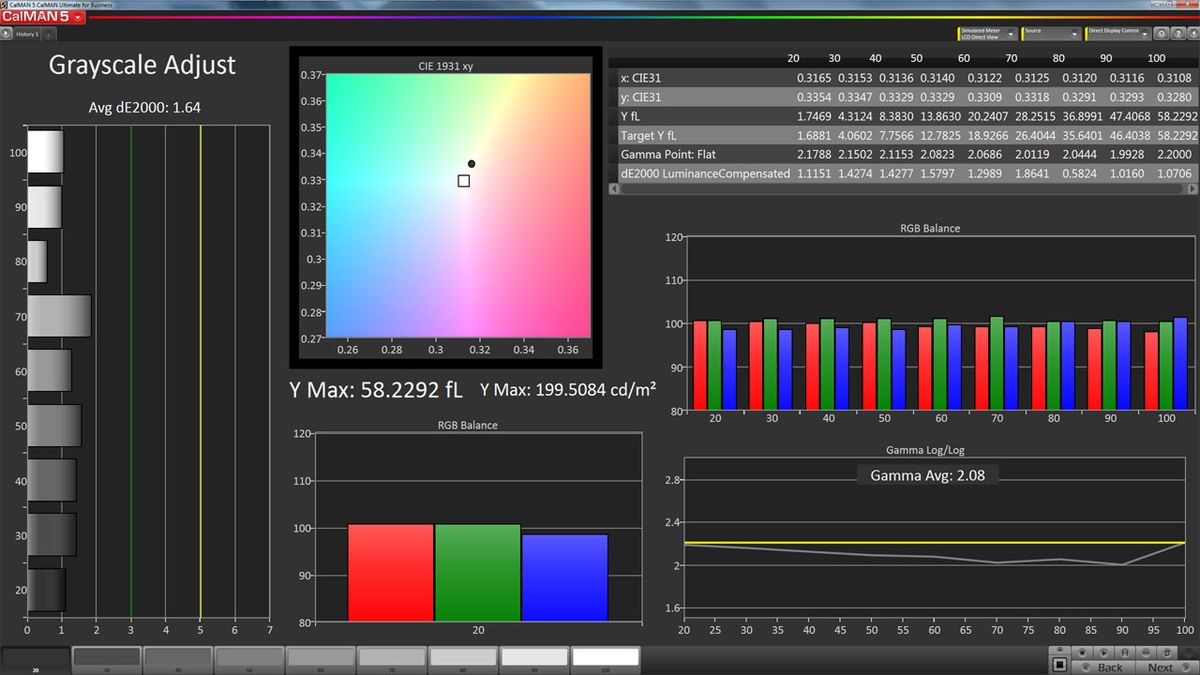The image size is (1200, 675).
Task: Open the Simulated Meter LCD Direct View dropdown
Action: [1010, 34]
